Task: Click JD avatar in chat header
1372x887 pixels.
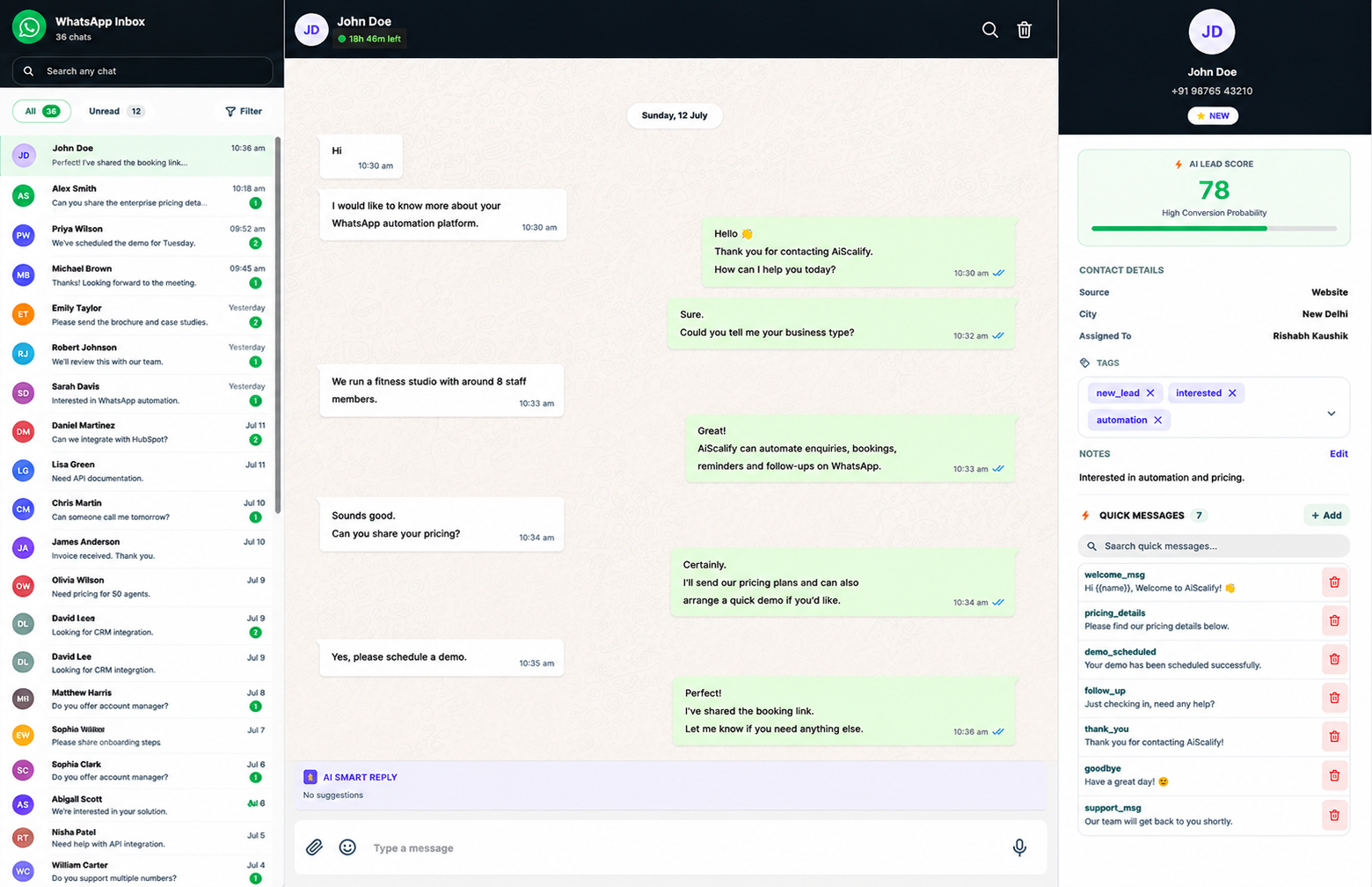Action: [x=311, y=30]
